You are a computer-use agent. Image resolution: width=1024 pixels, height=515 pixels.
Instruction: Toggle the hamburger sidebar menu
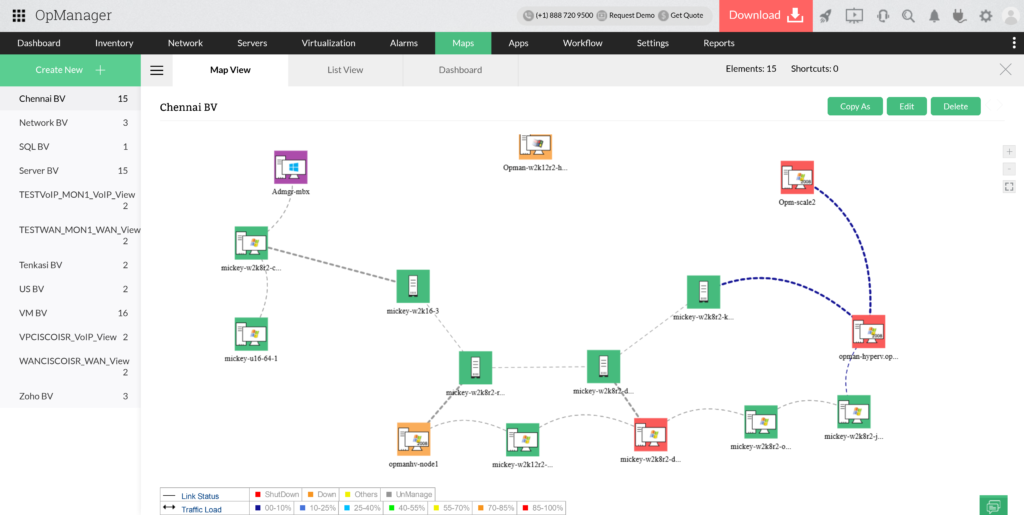(156, 70)
